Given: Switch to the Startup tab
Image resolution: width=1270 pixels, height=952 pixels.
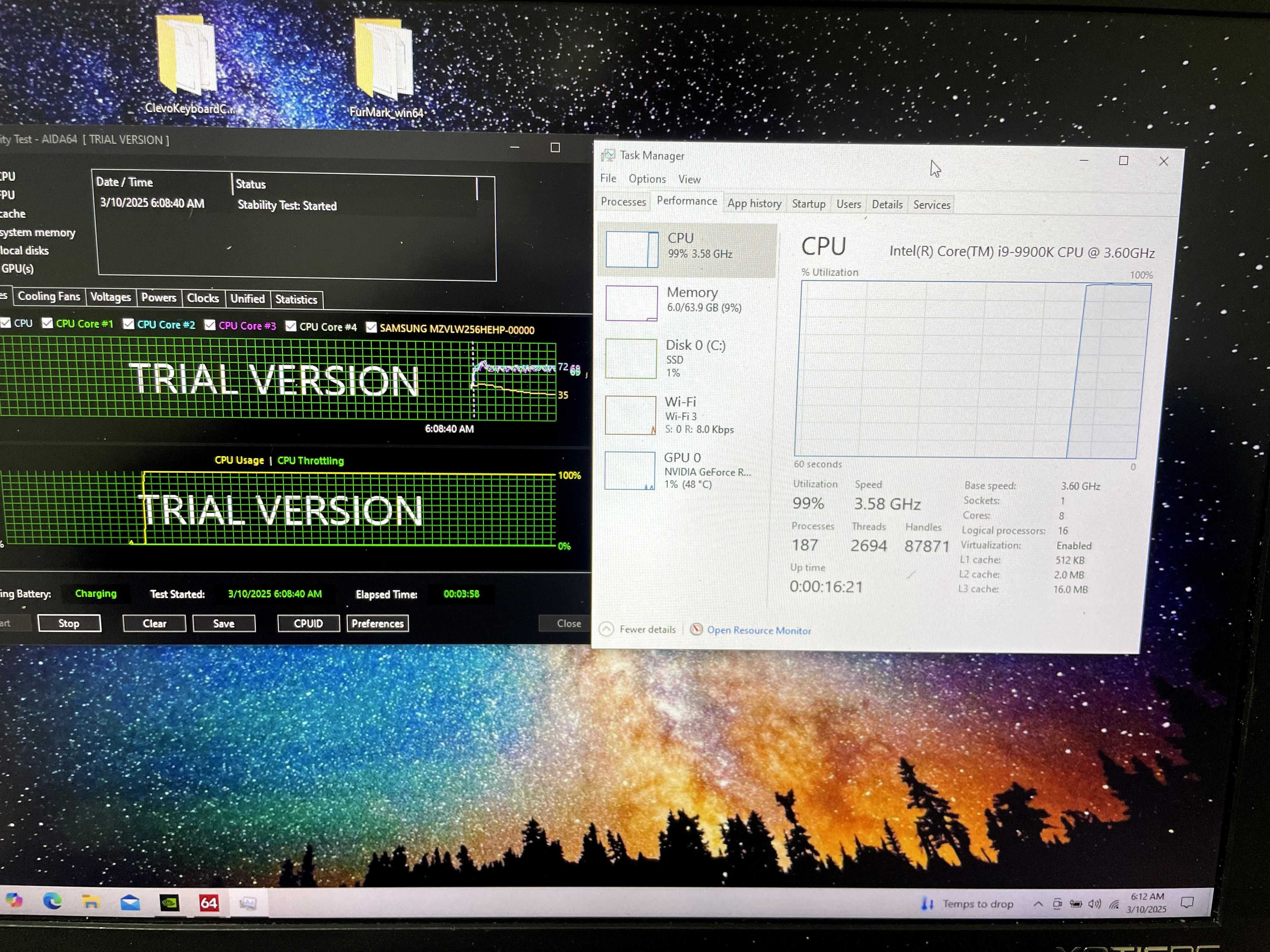Looking at the screenshot, I should coord(808,204).
